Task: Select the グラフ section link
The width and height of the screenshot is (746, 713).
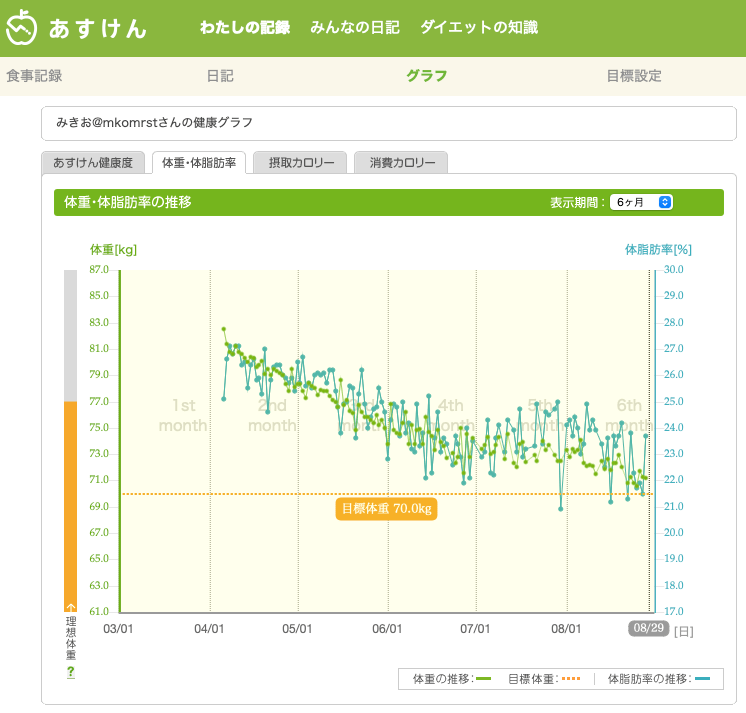Action: pos(426,76)
